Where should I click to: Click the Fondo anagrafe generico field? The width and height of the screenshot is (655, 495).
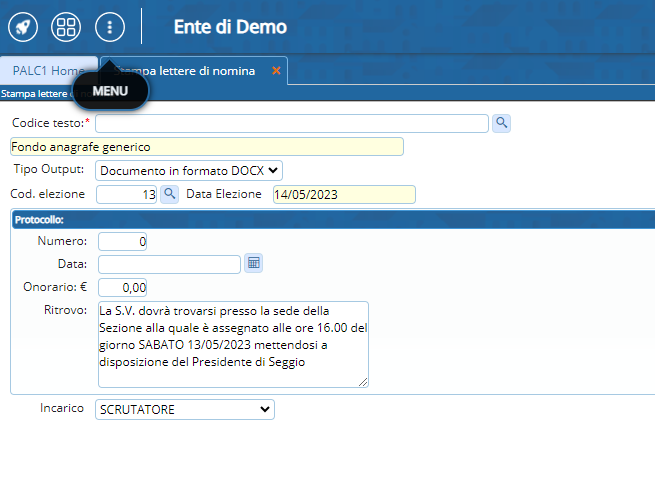pyautogui.click(x=206, y=147)
